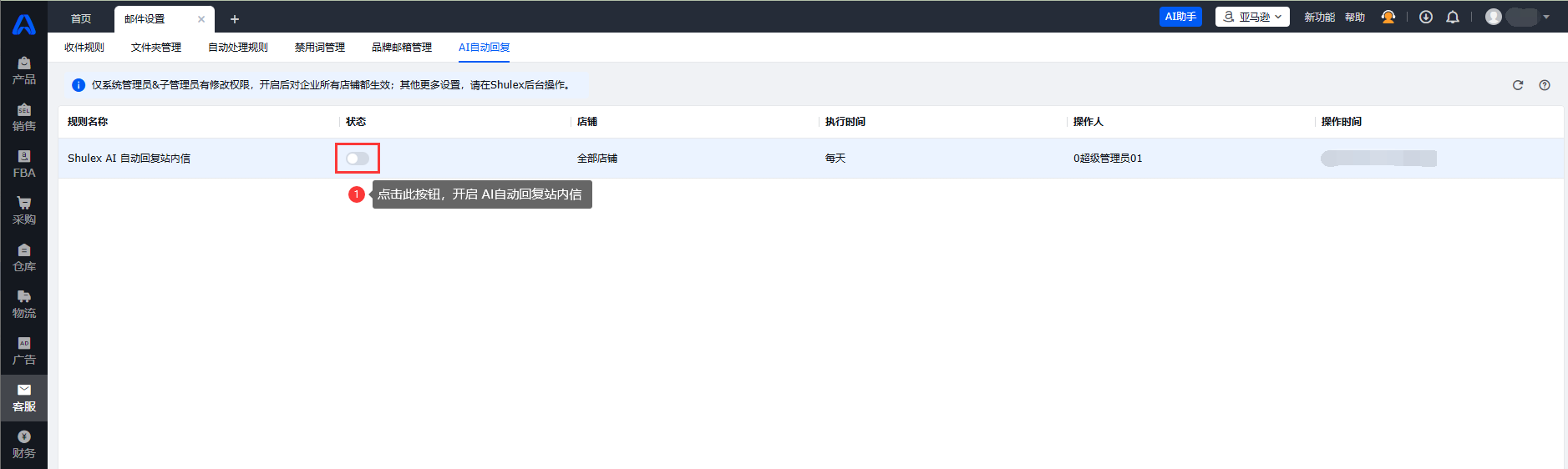Go to the 文件夹管理 tab

click(x=156, y=48)
